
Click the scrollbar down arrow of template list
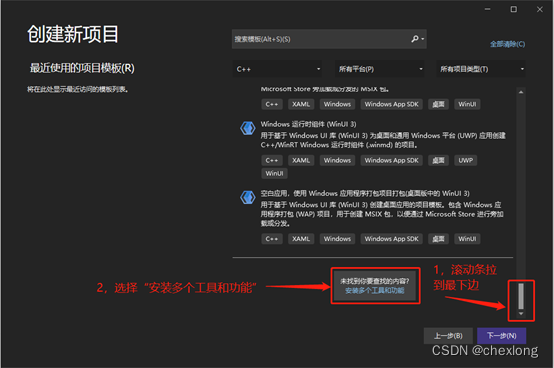pos(521,313)
